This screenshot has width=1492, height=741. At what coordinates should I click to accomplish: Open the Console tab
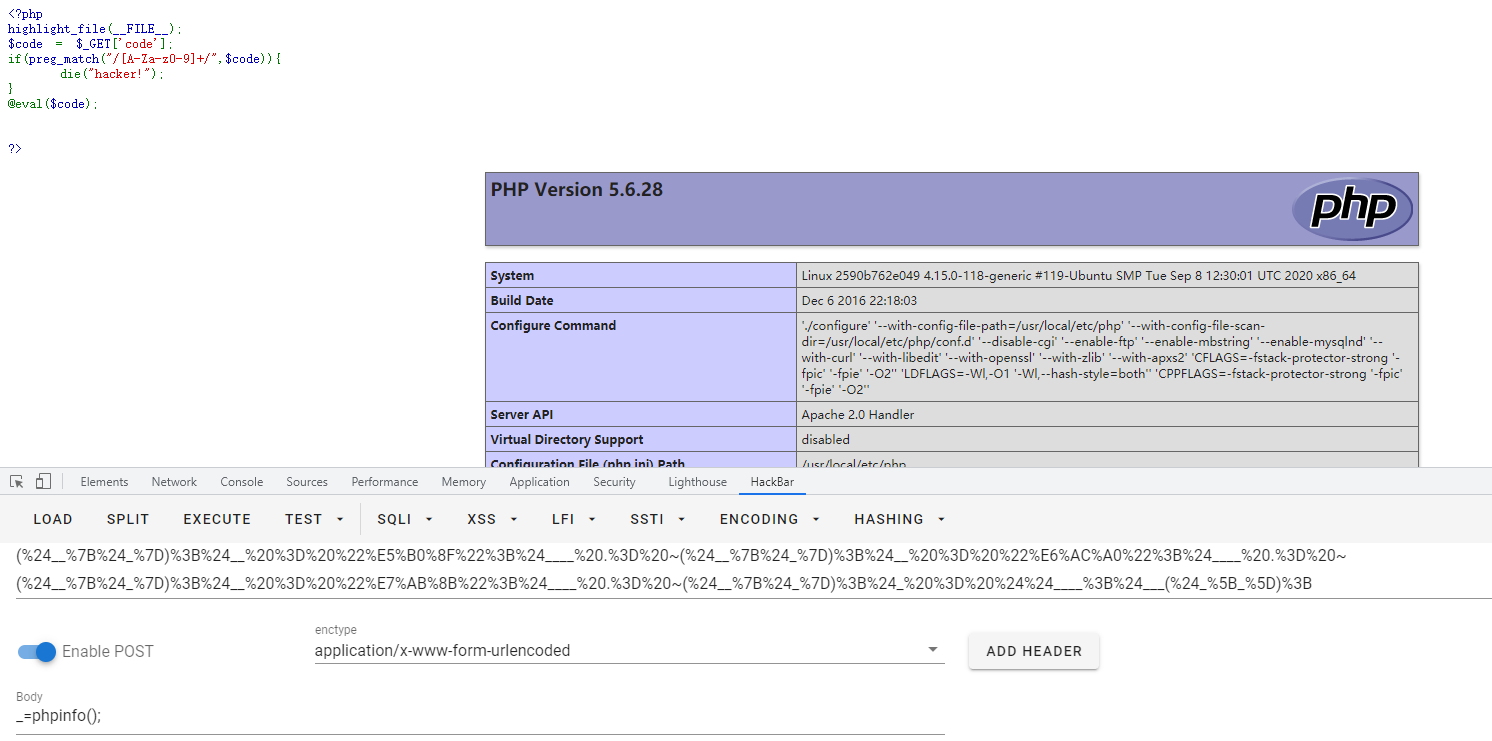pos(242,482)
